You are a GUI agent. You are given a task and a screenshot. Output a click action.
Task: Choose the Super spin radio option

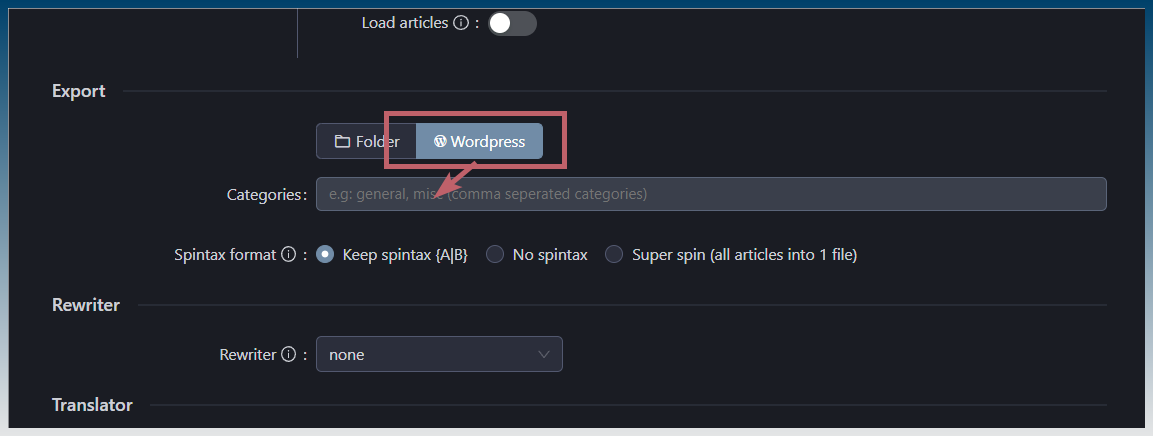(614, 255)
